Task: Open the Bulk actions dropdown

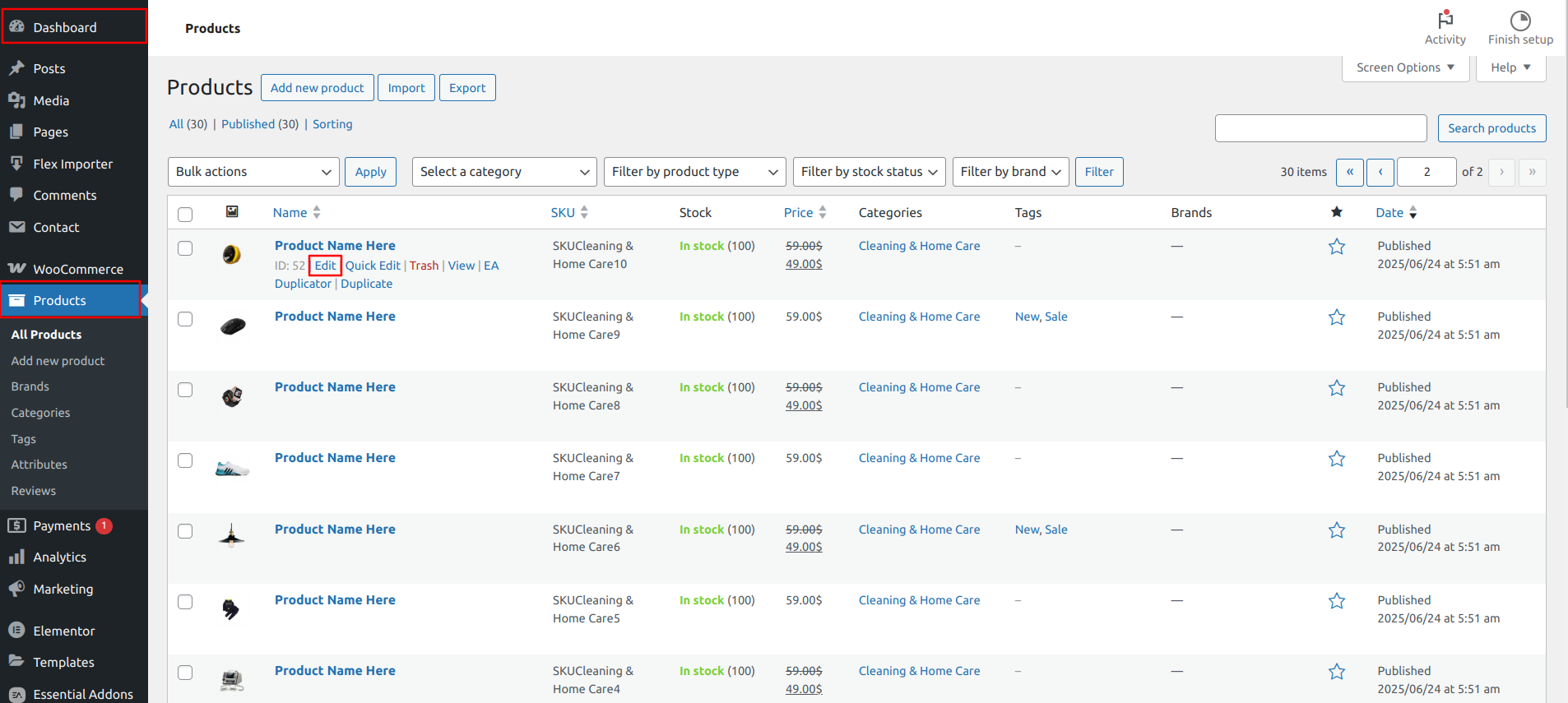Action: pyautogui.click(x=253, y=172)
